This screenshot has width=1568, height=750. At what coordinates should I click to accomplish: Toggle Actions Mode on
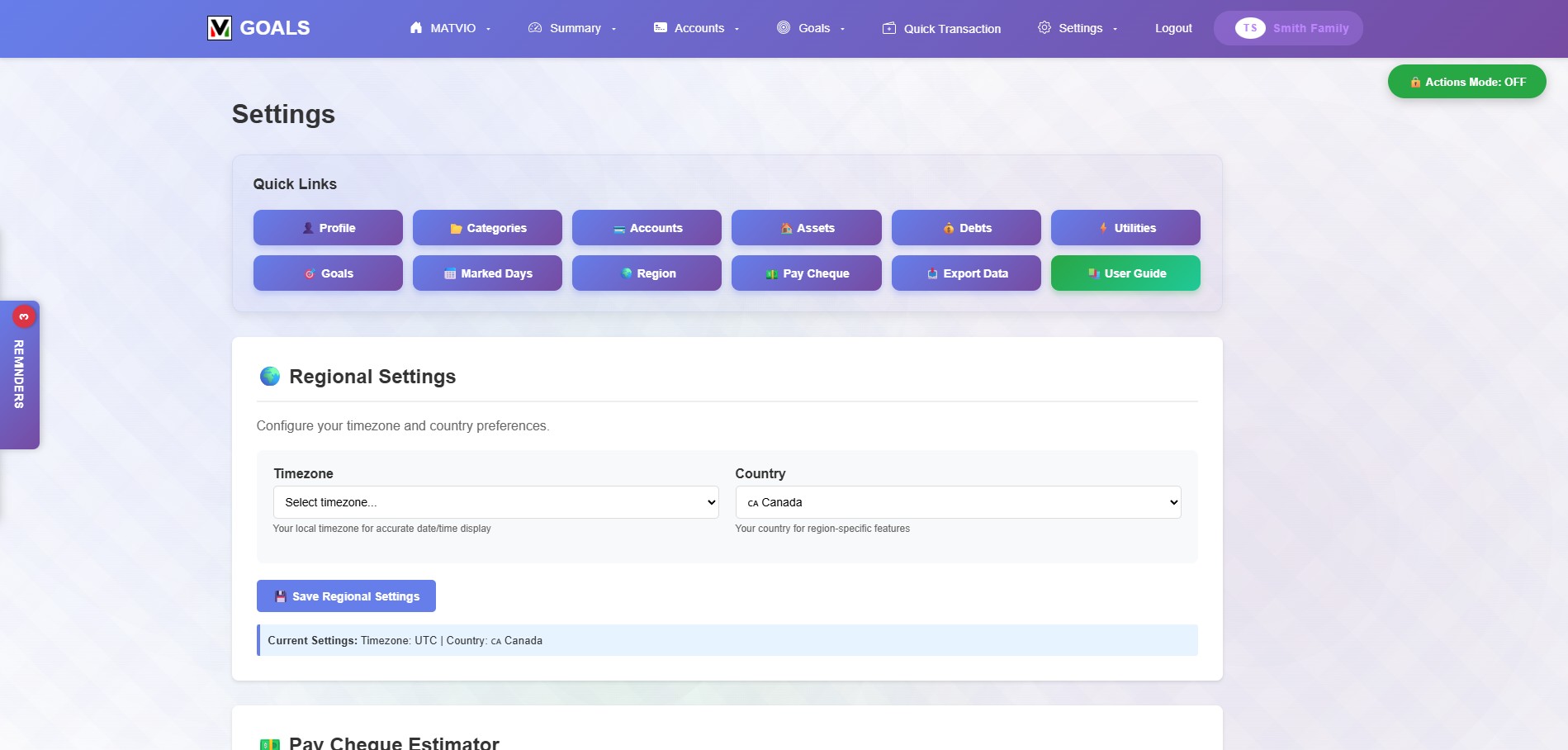[x=1466, y=82]
